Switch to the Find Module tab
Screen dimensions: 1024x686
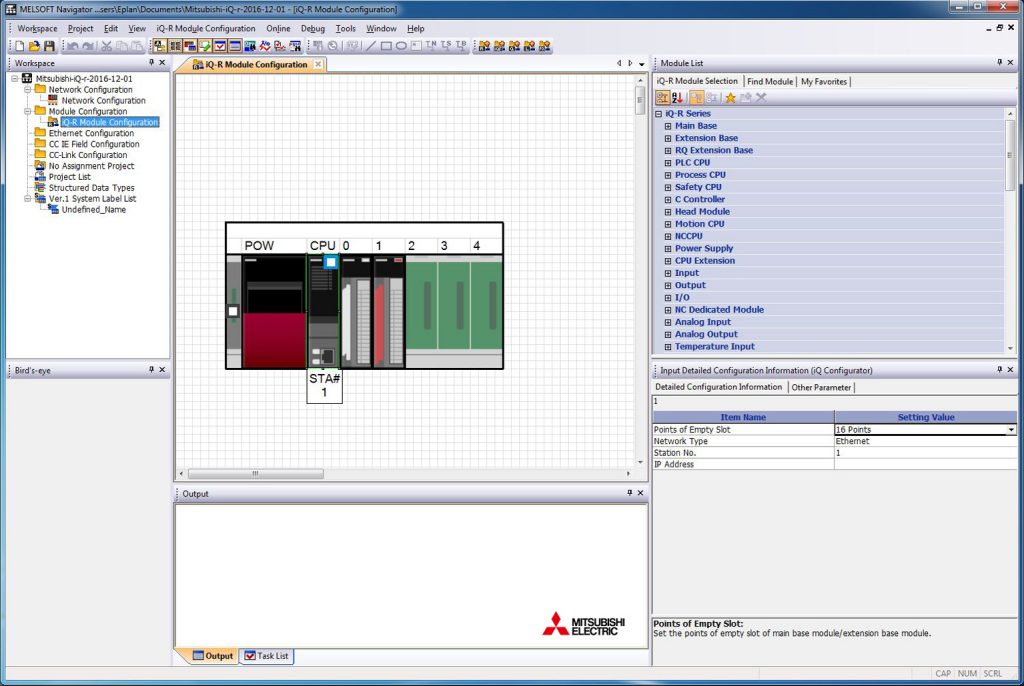(x=769, y=81)
